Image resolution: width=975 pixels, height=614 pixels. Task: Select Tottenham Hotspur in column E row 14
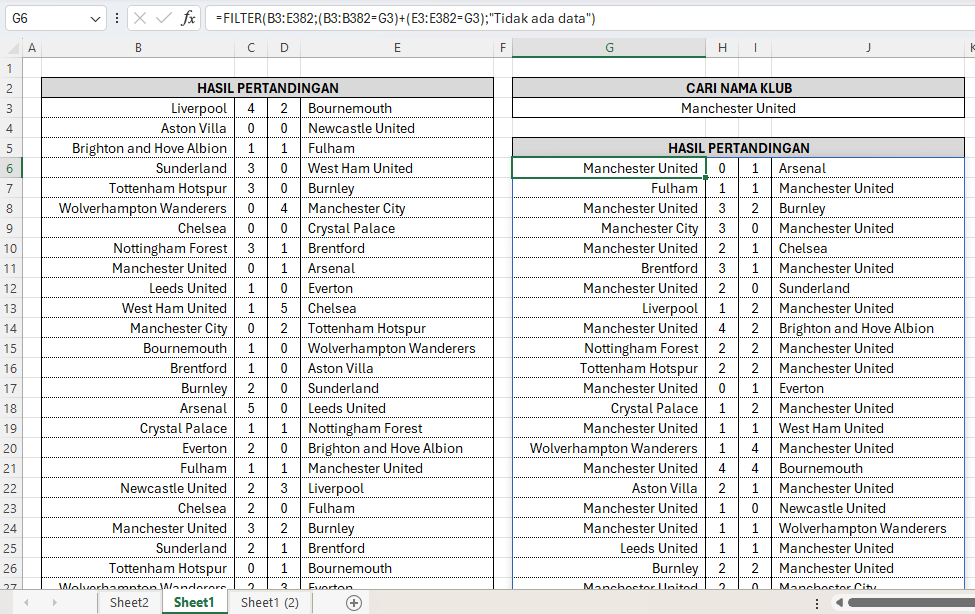coord(397,328)
